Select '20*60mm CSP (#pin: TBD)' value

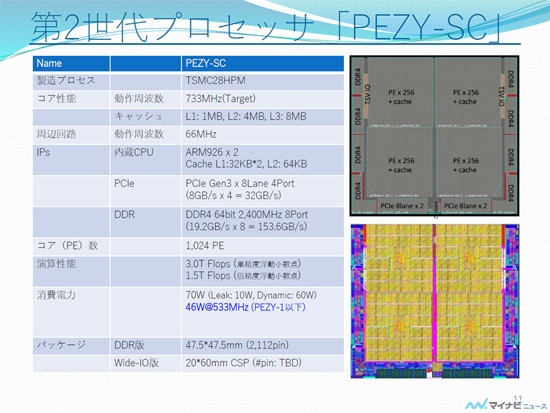pos(243,363)
